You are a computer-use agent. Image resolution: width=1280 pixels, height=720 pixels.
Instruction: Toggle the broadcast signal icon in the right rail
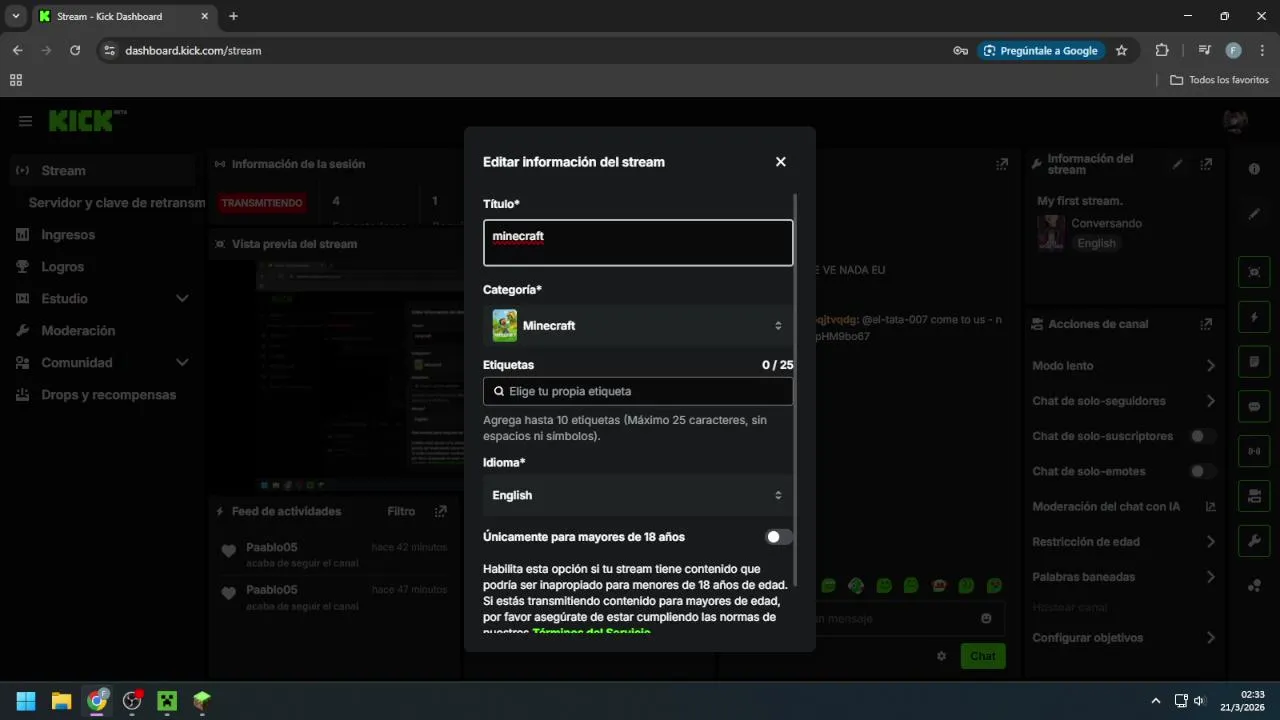(x=1254, y=452)
